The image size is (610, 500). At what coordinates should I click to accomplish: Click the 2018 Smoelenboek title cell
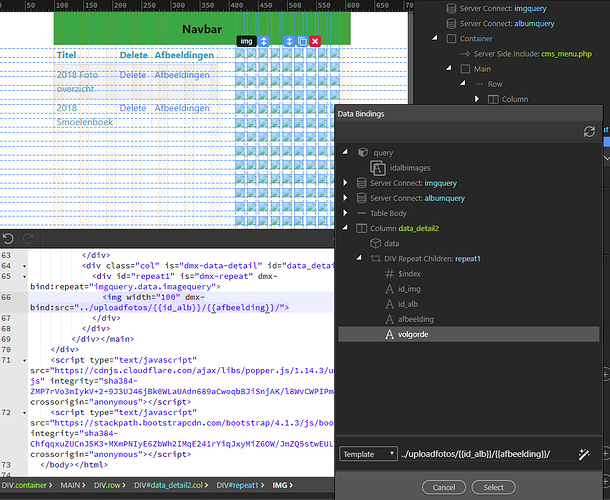pos(84,115)
